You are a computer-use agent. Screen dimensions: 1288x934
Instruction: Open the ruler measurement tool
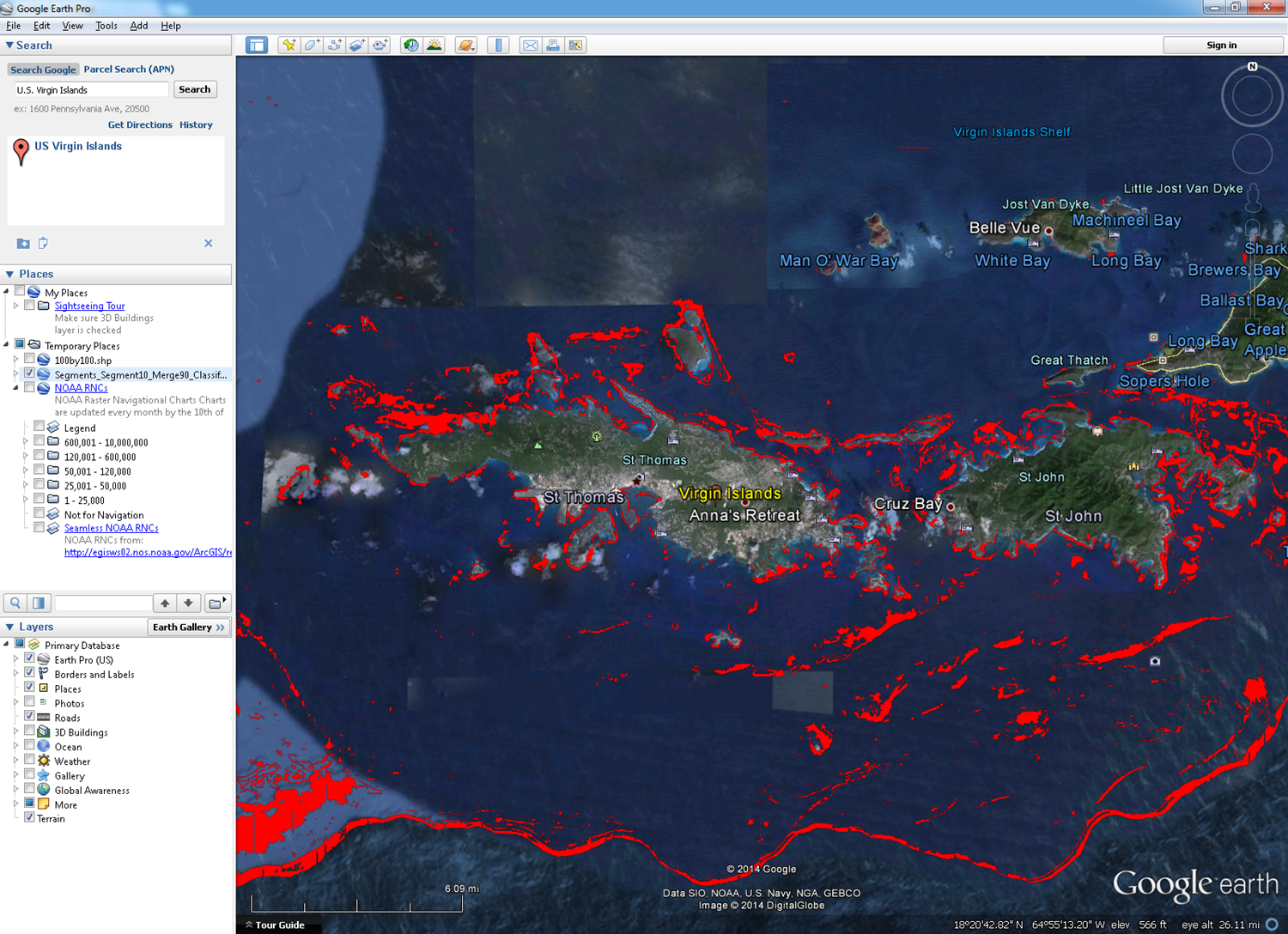point(499,45)
